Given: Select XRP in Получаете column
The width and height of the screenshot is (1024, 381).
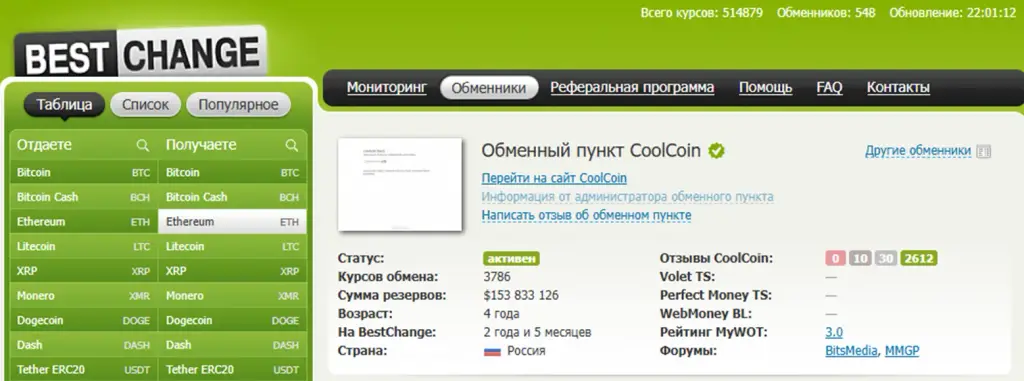Looking at the screenshot, I should pos(232,271).
